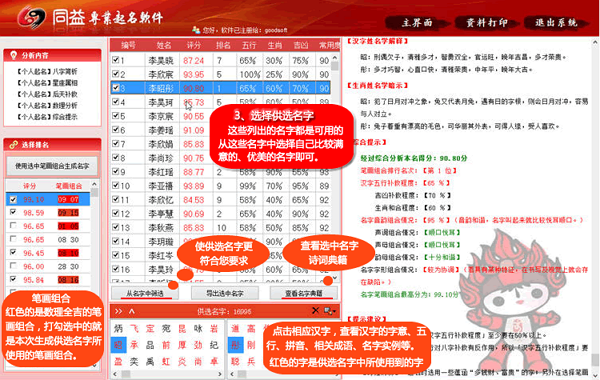Open 资料打印 from the top navigation
600x380 pixels.
(x=486, y=23)
